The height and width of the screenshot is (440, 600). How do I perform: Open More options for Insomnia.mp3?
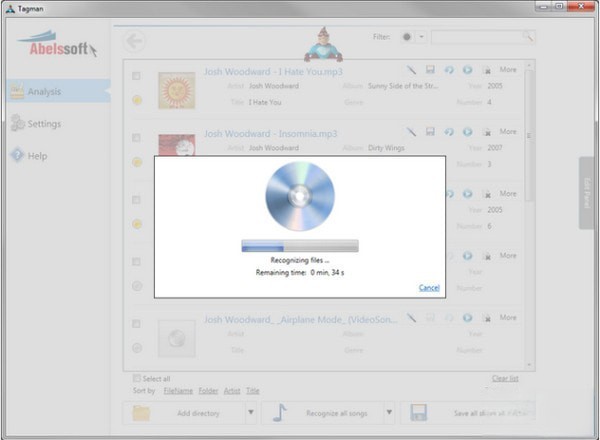point(508,131)
